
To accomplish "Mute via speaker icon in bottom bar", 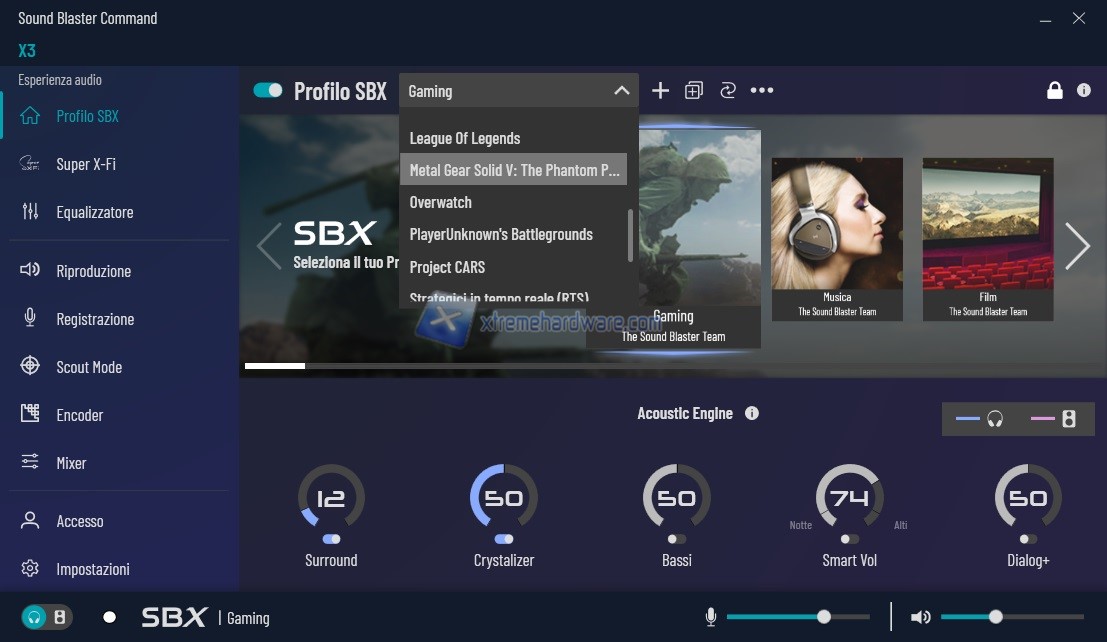I will point(920,617).
